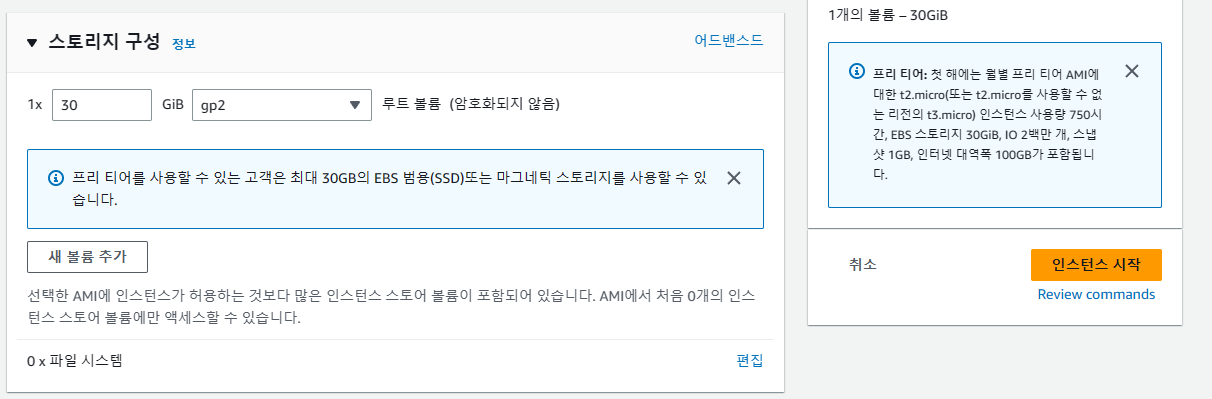Click info icon in 프리 티어 summary notice
Image resolution: width=1212 pixels, height=399 pixels.
tap(857, 71)
